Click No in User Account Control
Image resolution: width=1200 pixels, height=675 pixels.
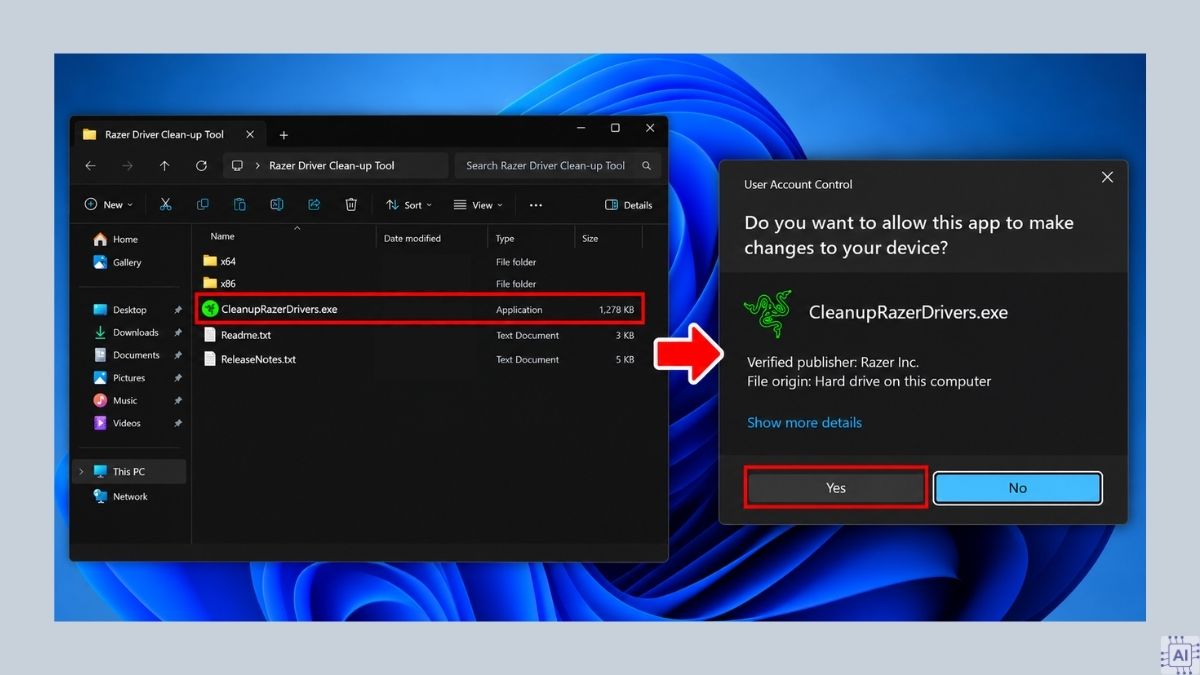coord(1018,488)
